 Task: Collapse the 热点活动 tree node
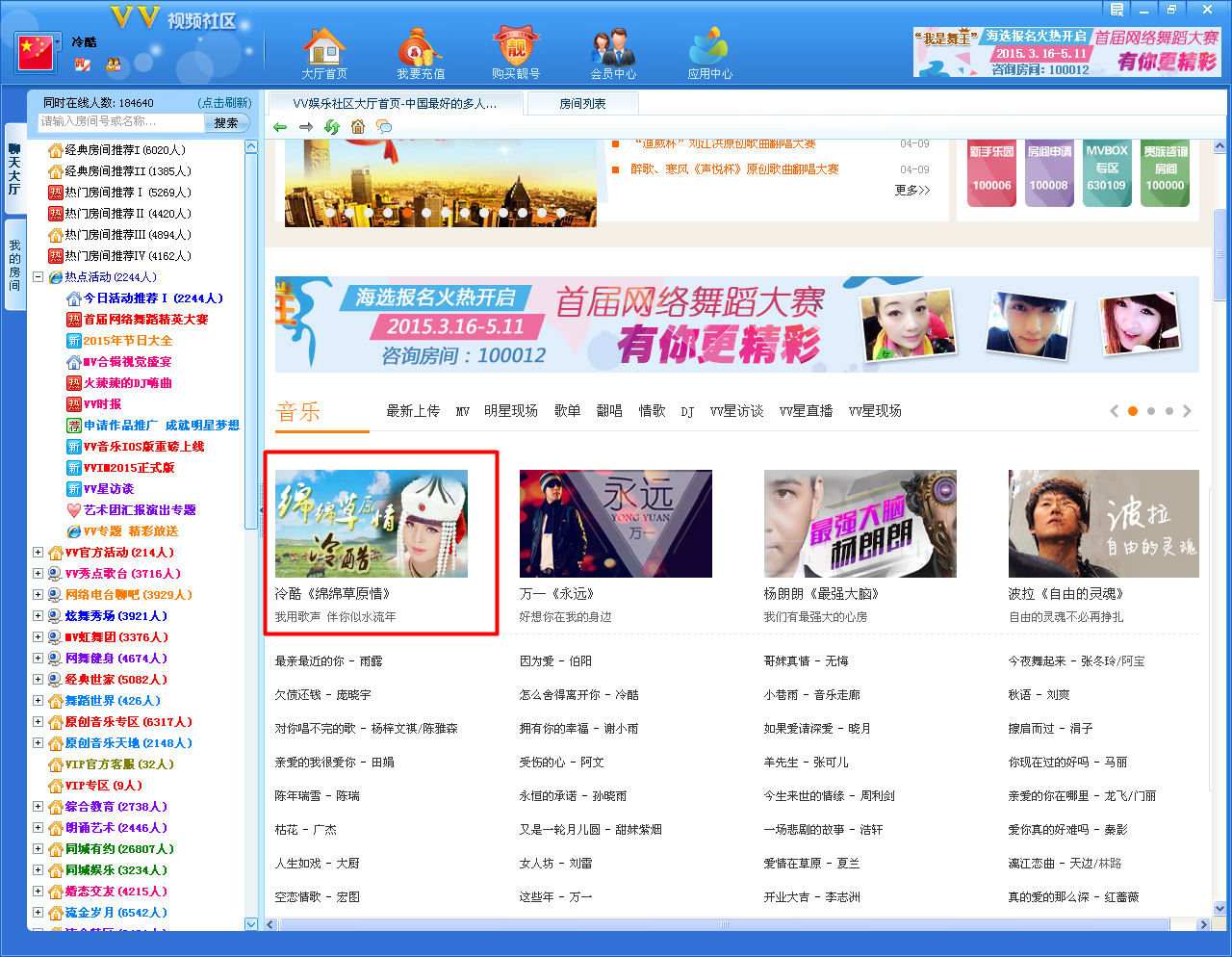[x=38, y=277]
